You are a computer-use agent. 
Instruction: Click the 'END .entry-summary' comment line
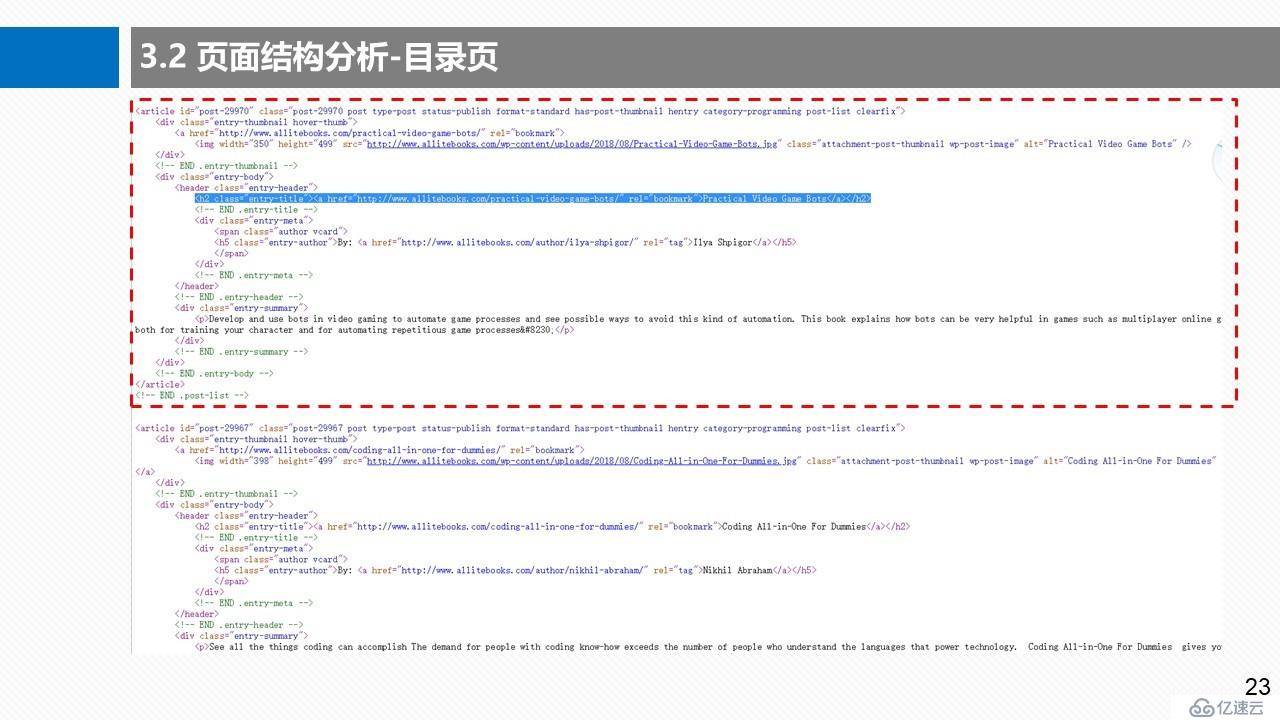(x=241, y=352)
